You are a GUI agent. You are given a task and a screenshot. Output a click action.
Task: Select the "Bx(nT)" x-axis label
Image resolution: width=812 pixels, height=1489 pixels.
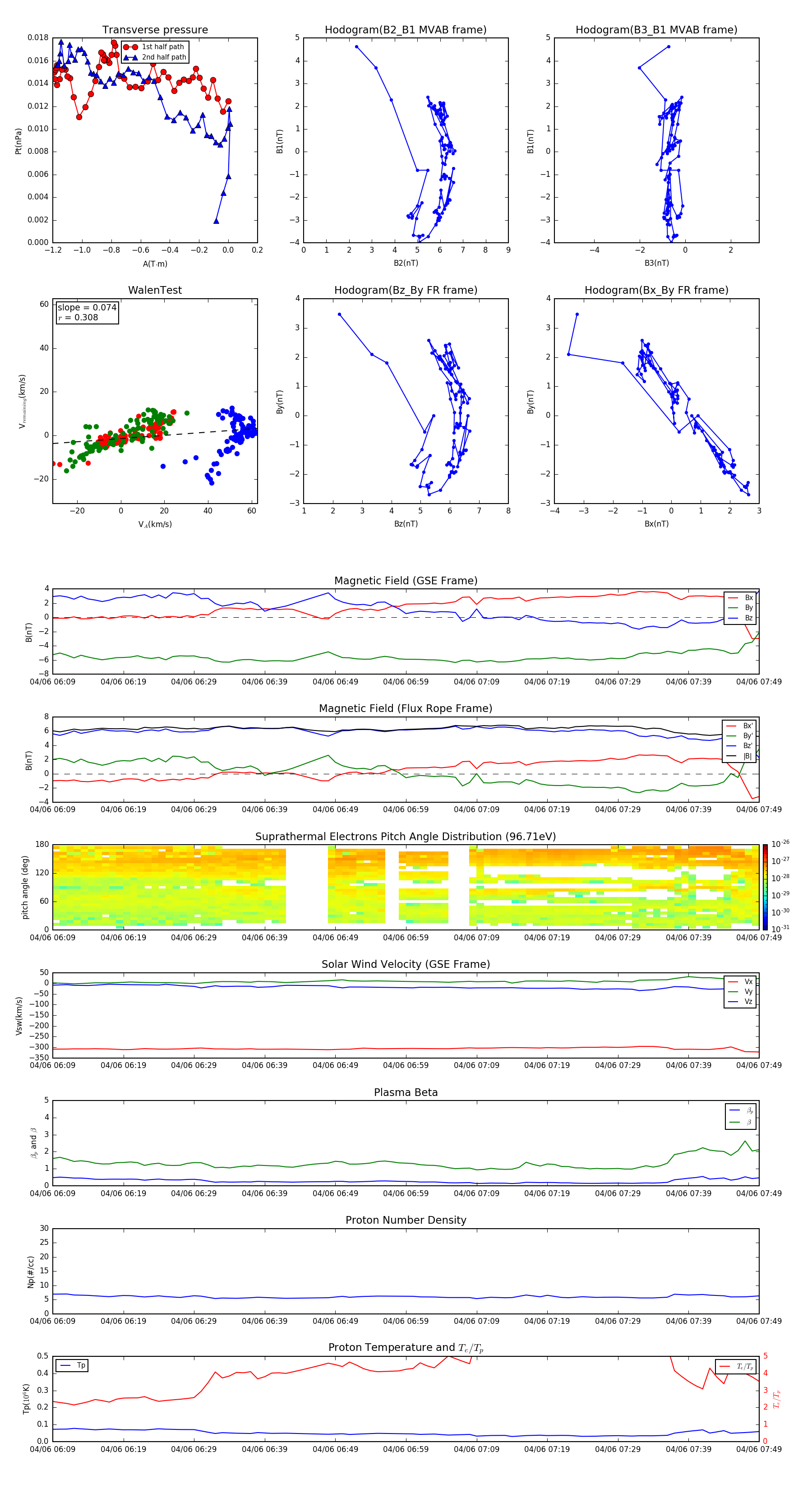656,524
